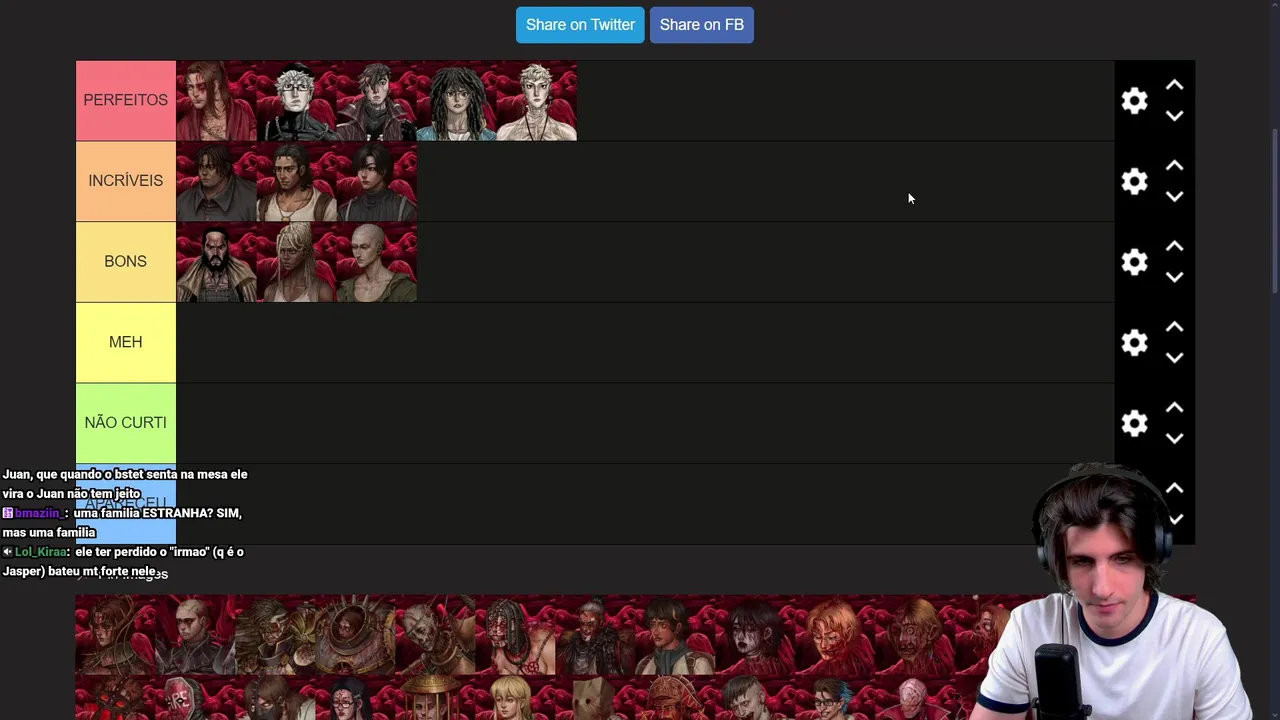Click Share on FB button
Screen dimensions: 1280x720
[702, 25]
